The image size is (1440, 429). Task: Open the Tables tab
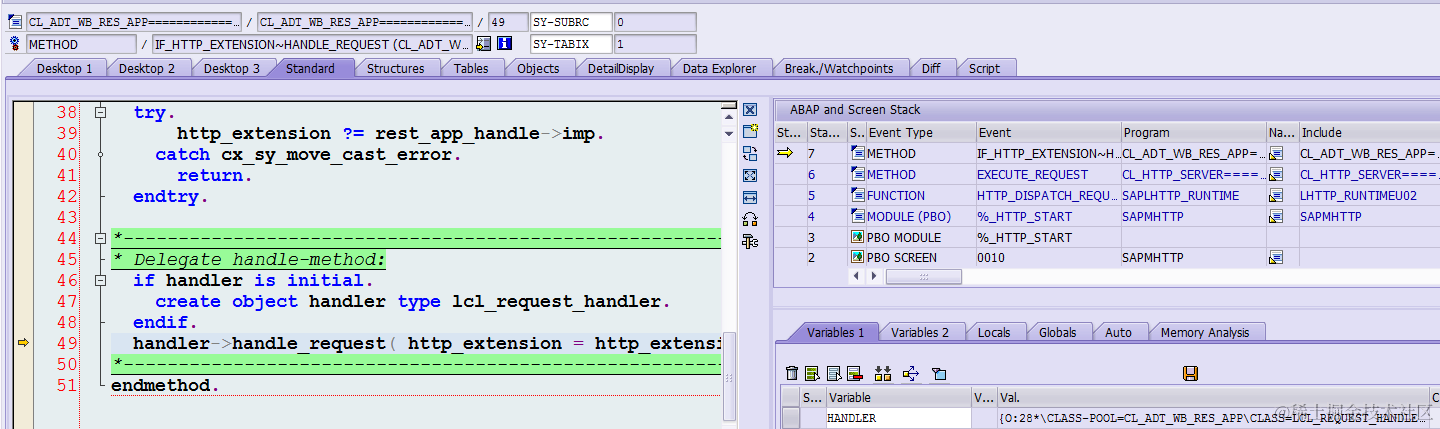(471, 68)
